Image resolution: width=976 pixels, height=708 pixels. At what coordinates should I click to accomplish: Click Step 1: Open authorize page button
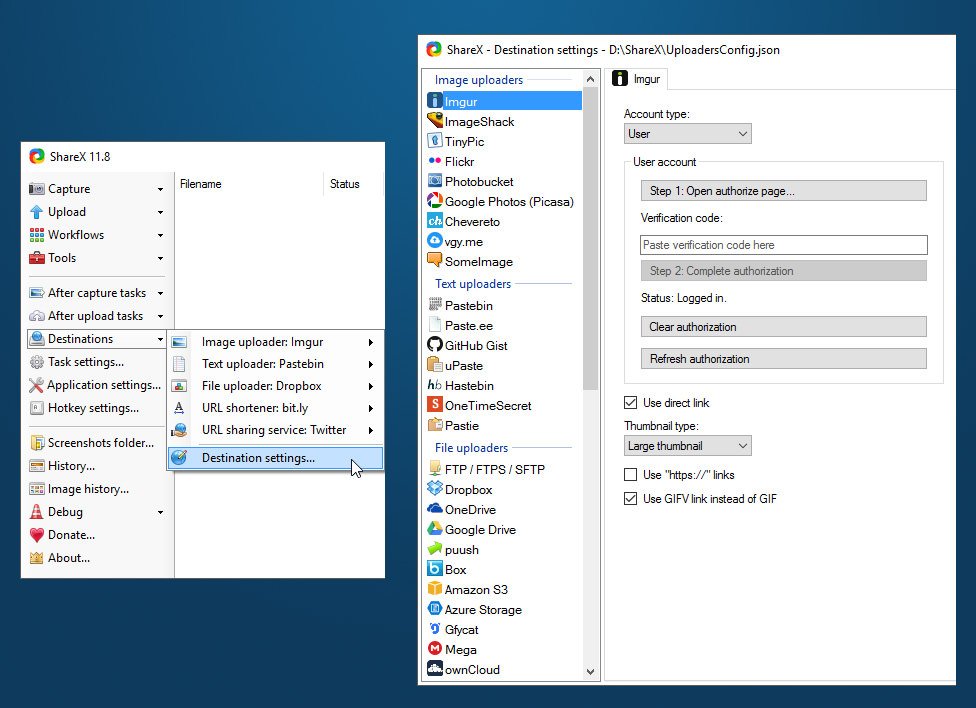point(784,191)
